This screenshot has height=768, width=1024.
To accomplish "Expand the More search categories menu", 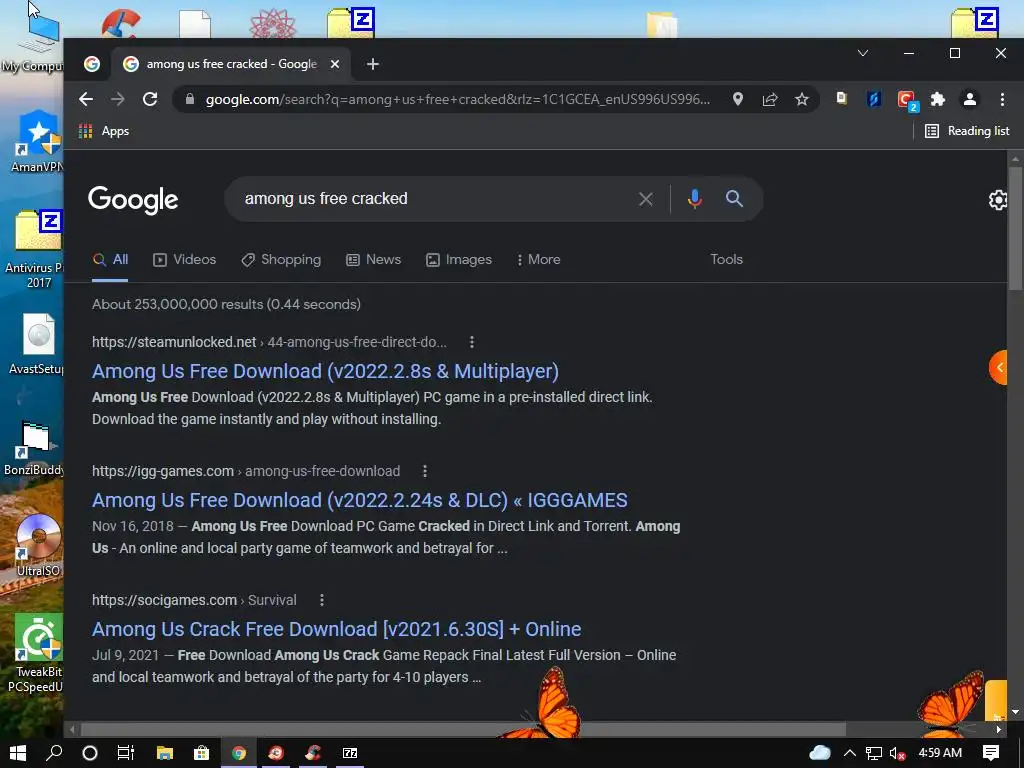I will coord(538,260).
